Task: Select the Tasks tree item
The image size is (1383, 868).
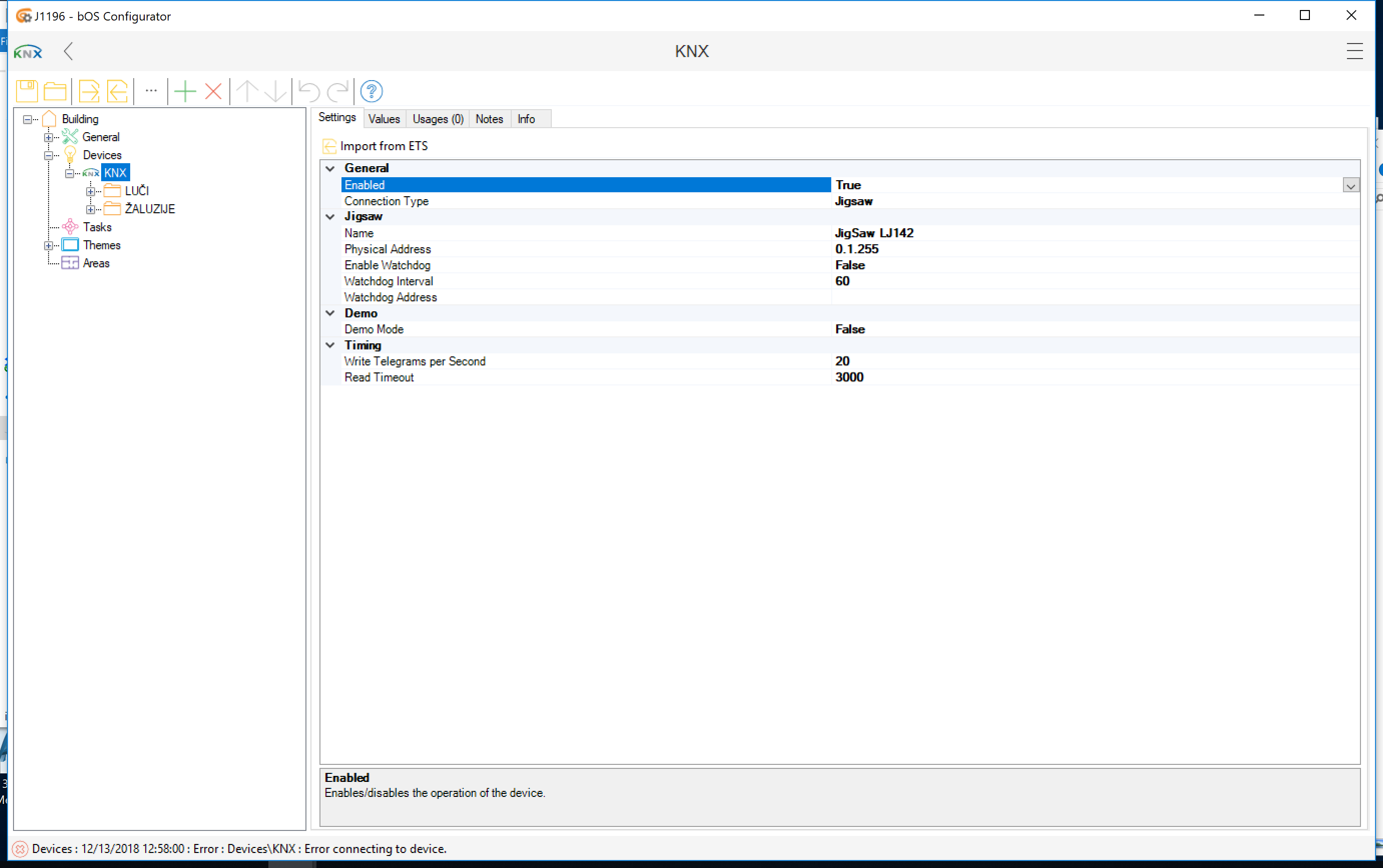Action: [97, 227]
